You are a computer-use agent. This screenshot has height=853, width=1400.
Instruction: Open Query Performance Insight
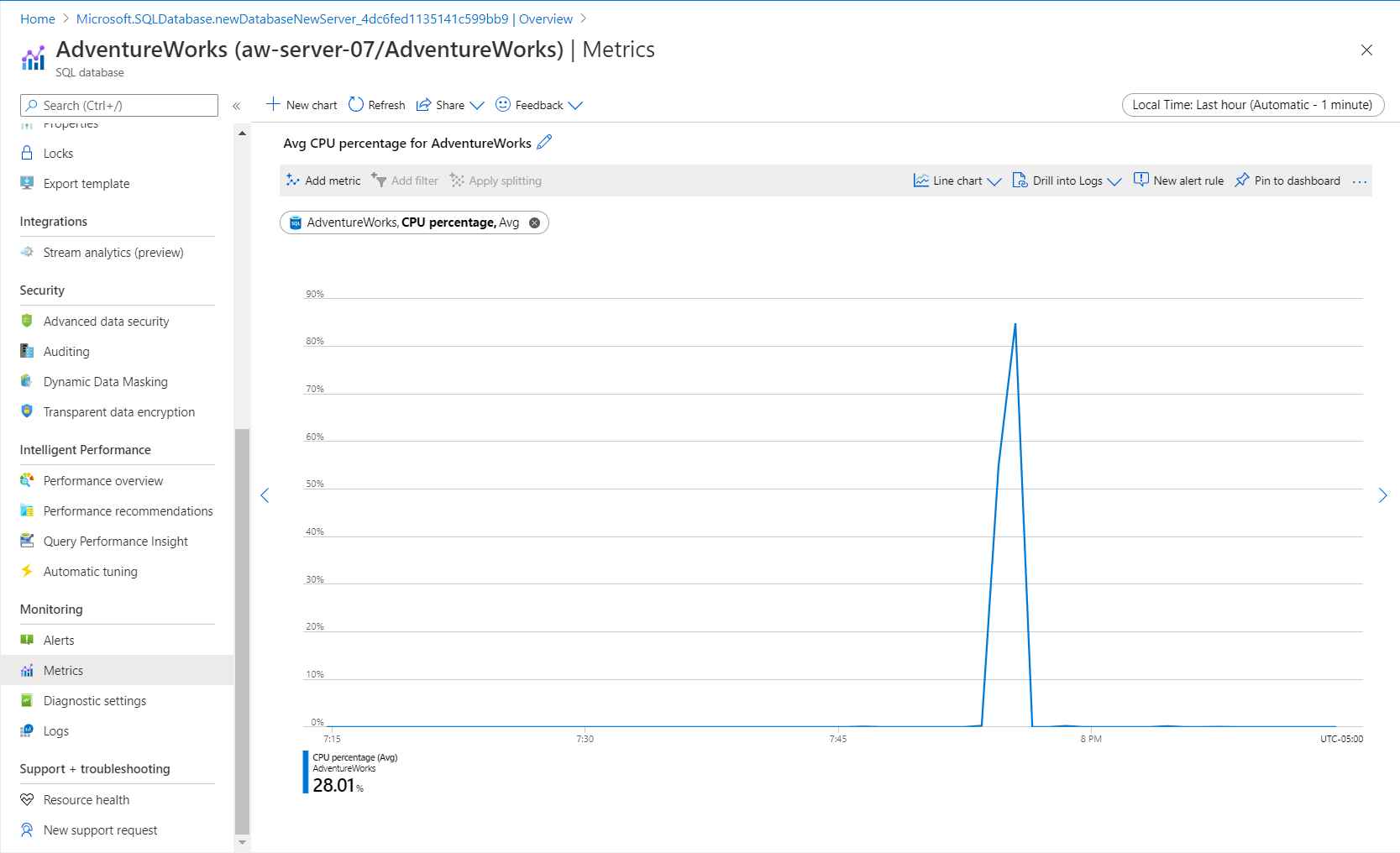click(x=117, y=541)
